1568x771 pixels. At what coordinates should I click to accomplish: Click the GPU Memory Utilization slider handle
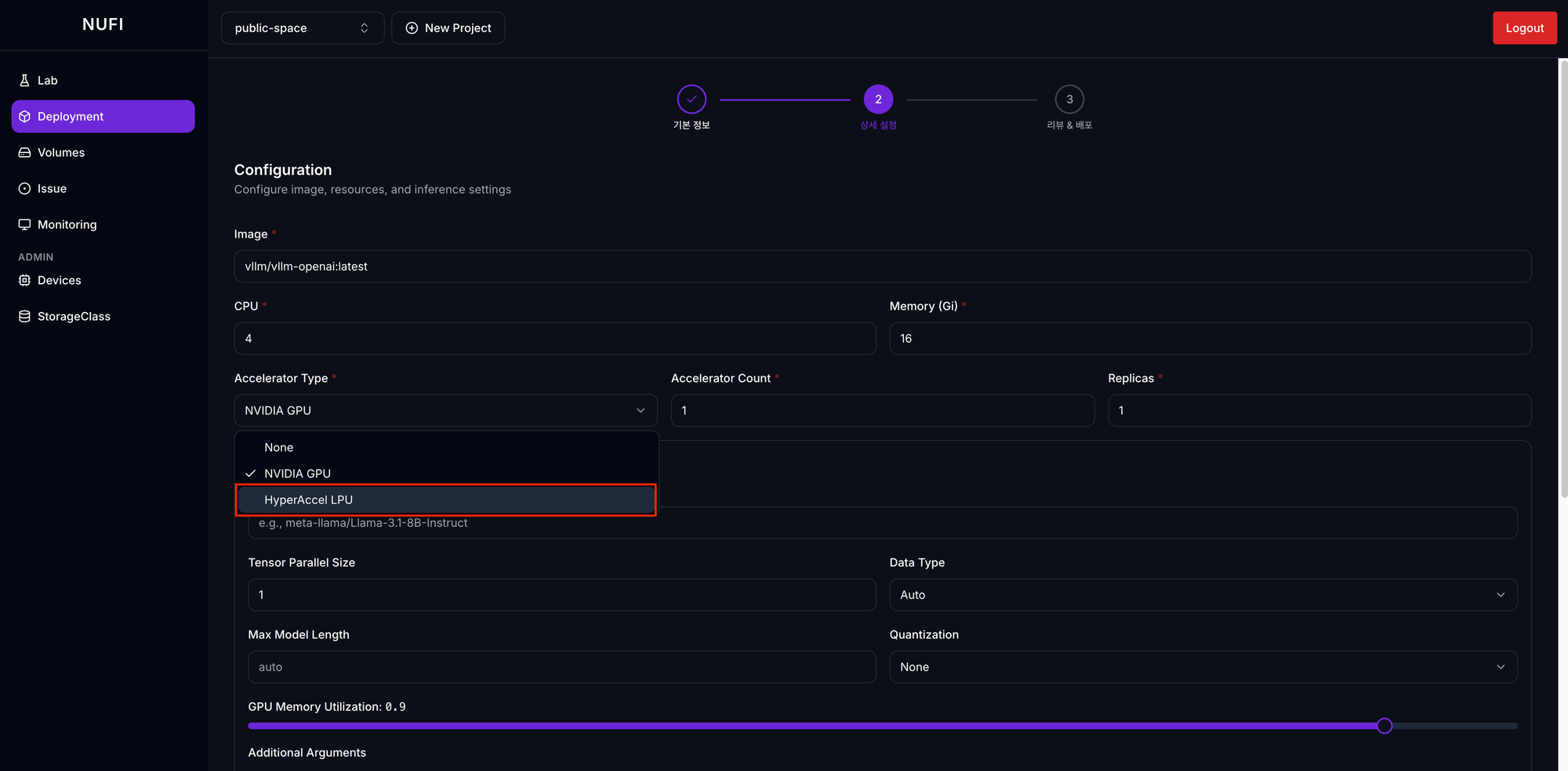1385,726
